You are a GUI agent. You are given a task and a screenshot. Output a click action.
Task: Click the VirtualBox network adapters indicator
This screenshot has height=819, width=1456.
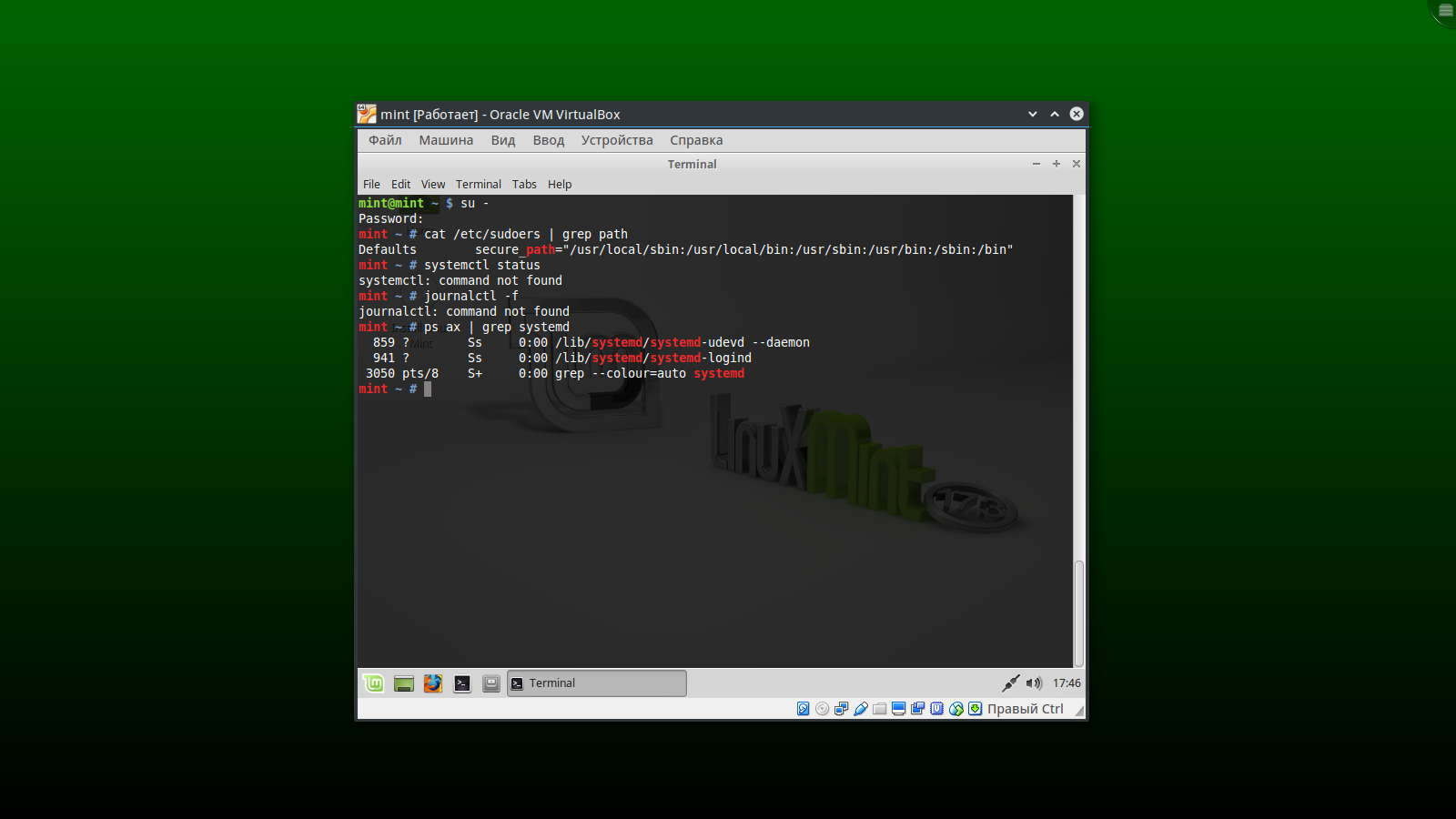[x=842, y=709]
